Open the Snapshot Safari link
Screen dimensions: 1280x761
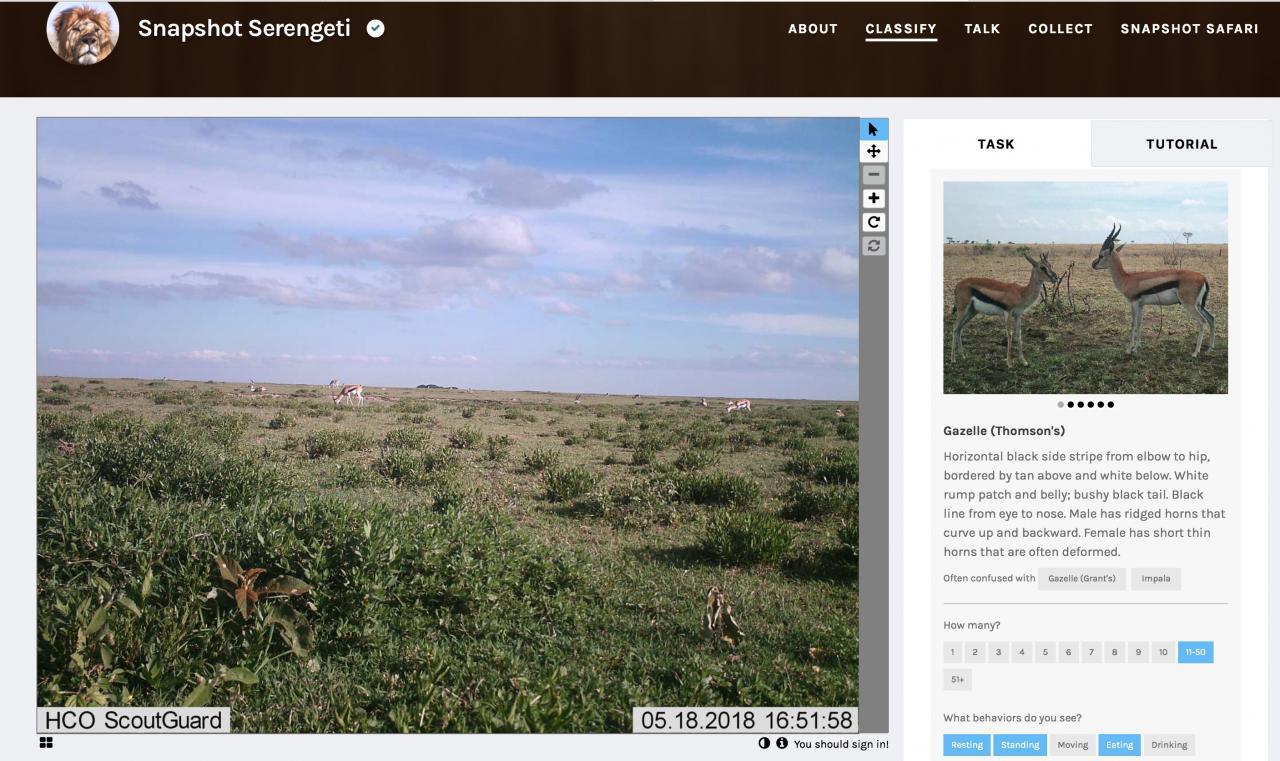(1189, 29)
